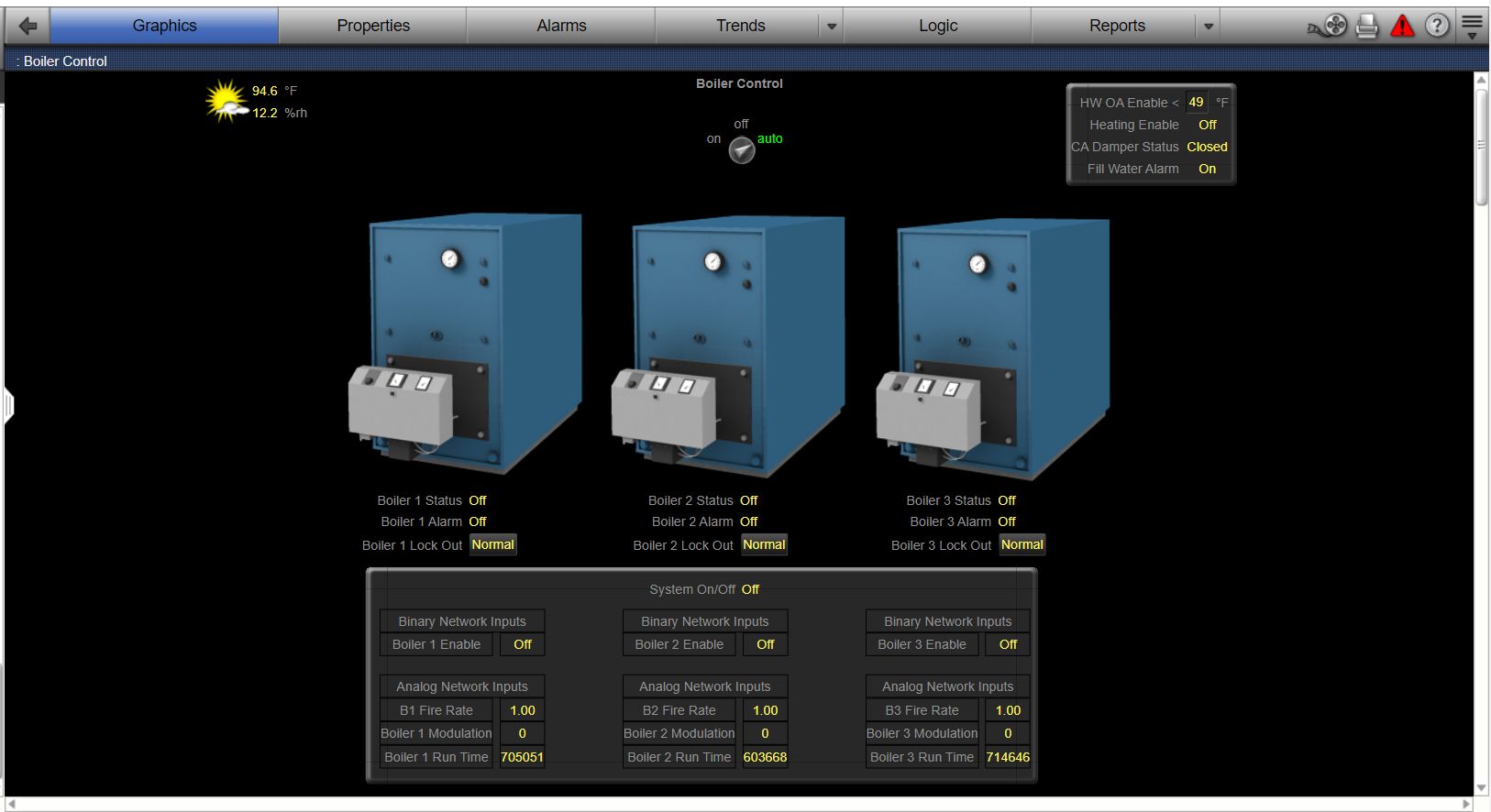Click the Boiler 1 graphic
Image resolution: width=1491 pixels, height=812 pixels.
(465, 344)
